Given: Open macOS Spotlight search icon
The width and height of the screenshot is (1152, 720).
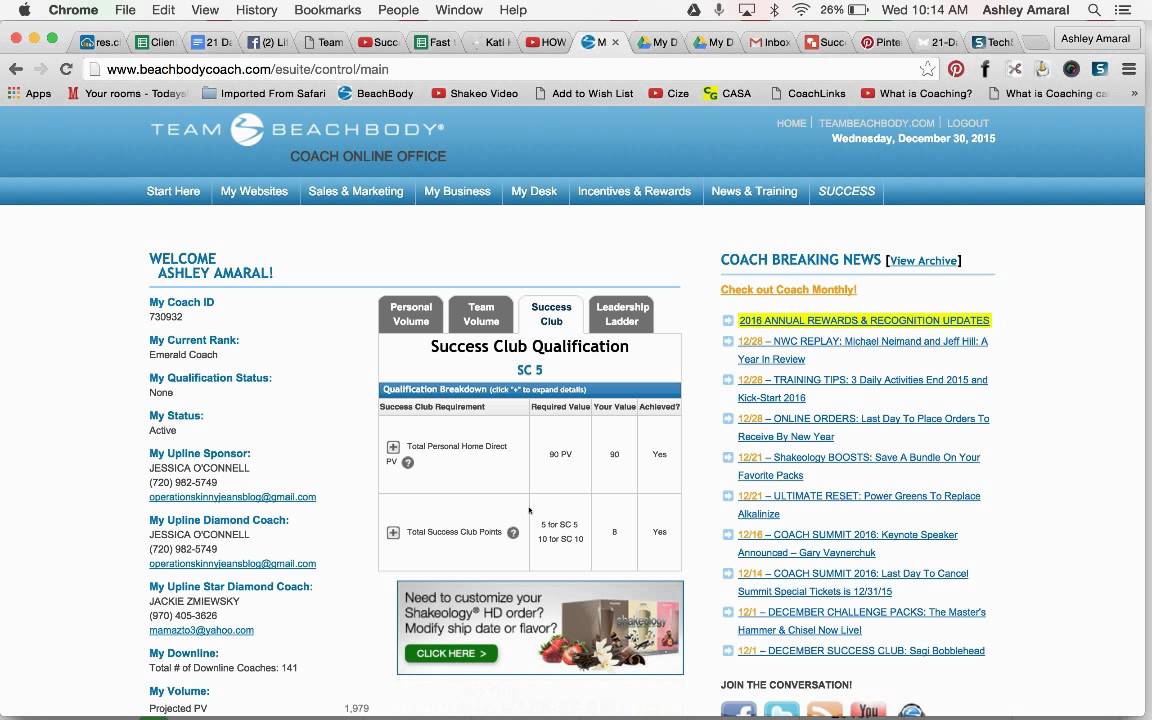Looking at the screenshot, I should pos(1094,10).
